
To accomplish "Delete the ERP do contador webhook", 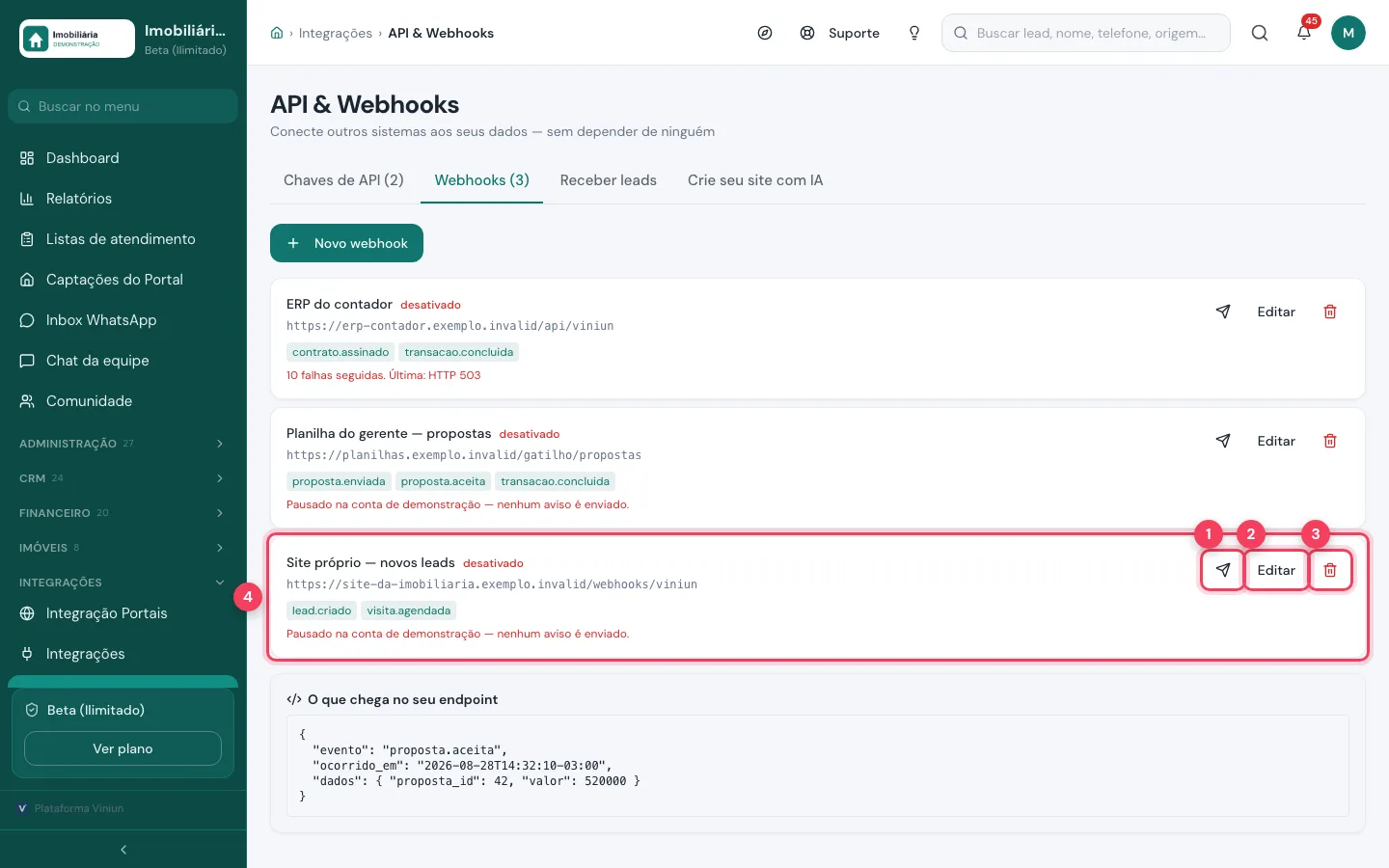I will point(1330,312).
